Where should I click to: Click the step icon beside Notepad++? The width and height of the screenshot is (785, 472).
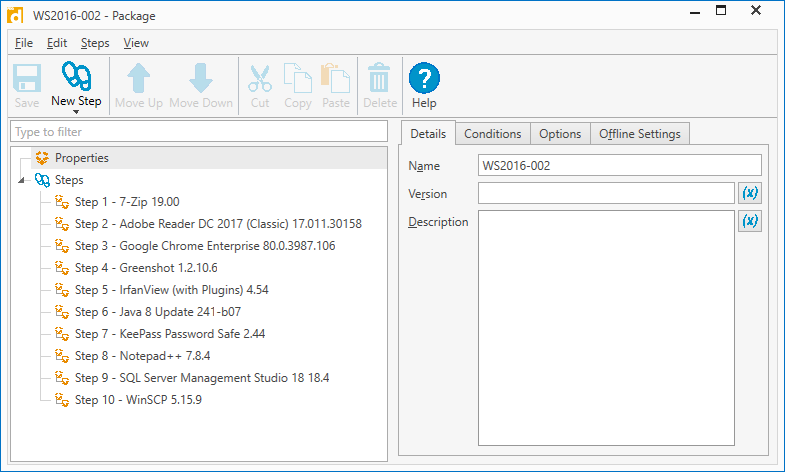[x=62, y=356]
